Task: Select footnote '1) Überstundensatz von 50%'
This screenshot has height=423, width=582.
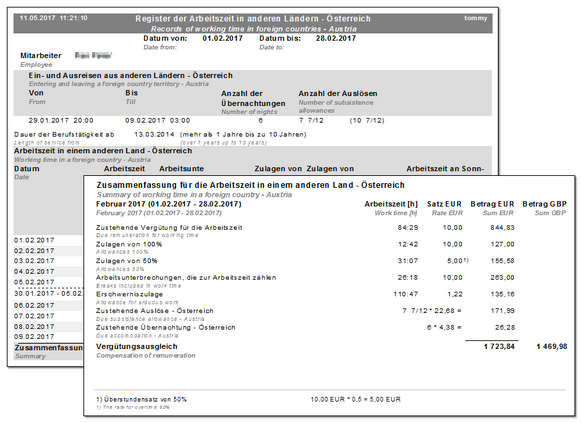Action: coord(141,400)
